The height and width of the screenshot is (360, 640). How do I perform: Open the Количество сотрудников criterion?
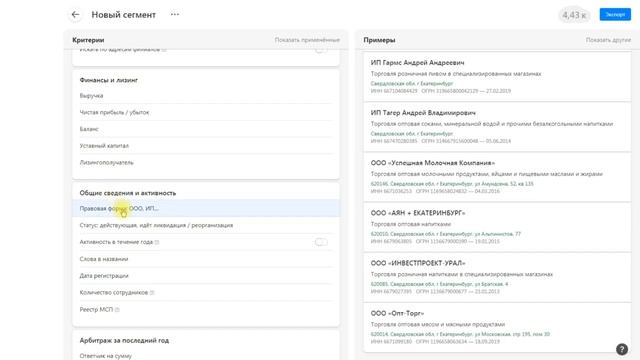(x=206, y=293)
